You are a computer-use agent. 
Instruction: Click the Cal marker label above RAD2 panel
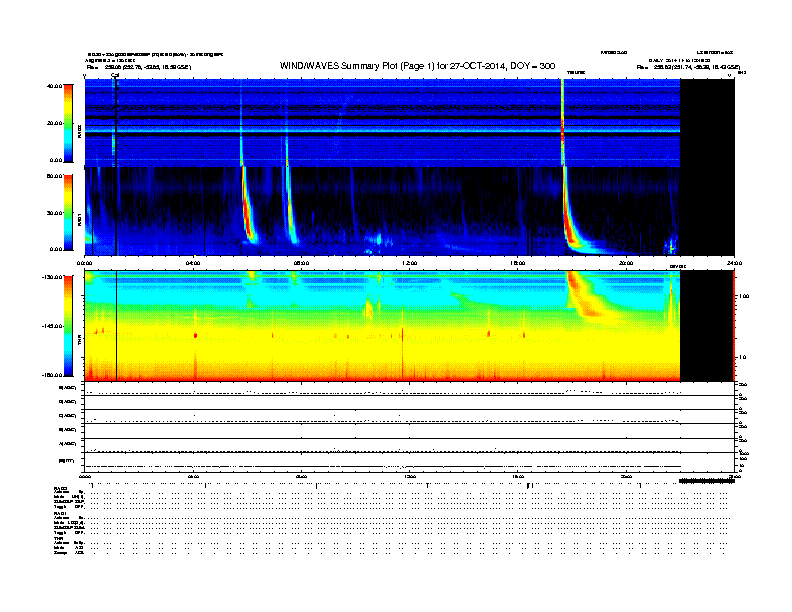coord(115,75)
